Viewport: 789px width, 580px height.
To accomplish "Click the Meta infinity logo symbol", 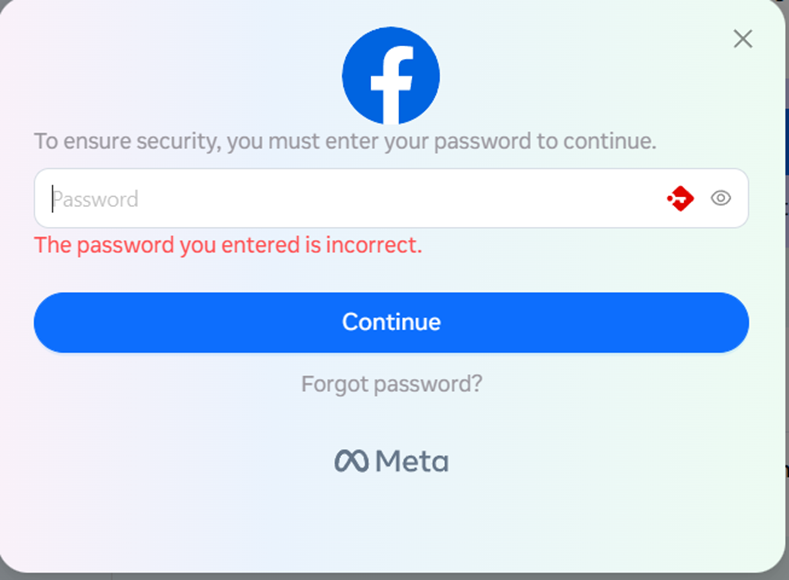I will (x=352, y=461).
